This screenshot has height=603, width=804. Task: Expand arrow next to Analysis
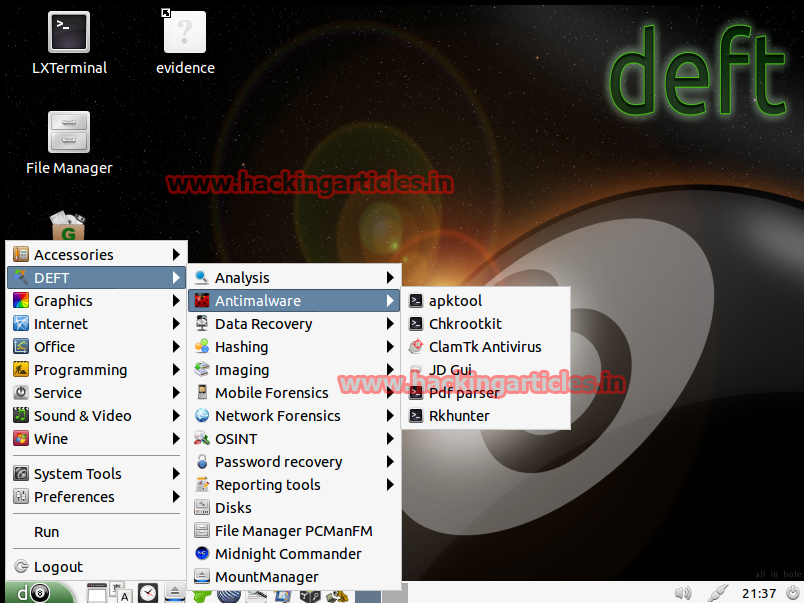pyautogui.click(x=390, y=277)
